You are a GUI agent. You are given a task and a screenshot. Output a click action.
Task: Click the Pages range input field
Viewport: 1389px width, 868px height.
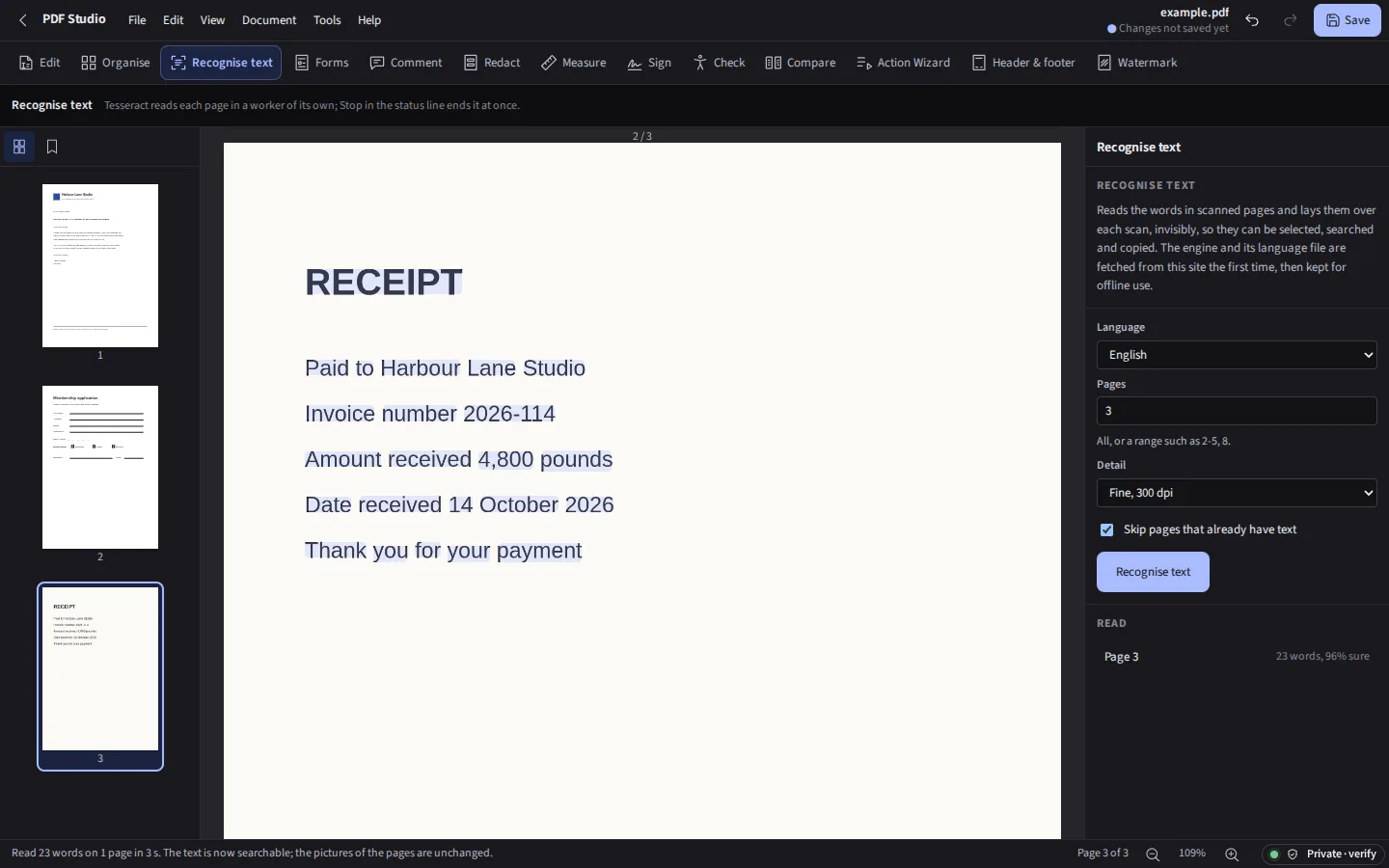1237,411
